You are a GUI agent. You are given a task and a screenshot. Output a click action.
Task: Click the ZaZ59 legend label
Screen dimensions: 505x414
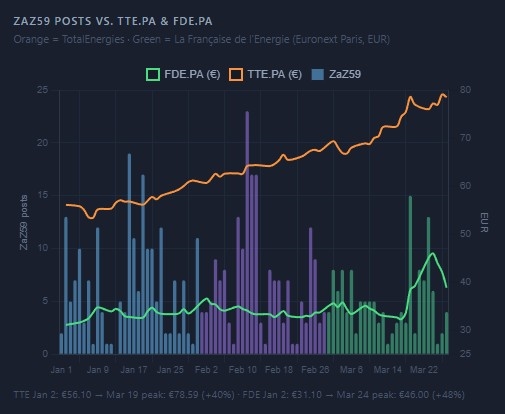click(x=345, y=74)
